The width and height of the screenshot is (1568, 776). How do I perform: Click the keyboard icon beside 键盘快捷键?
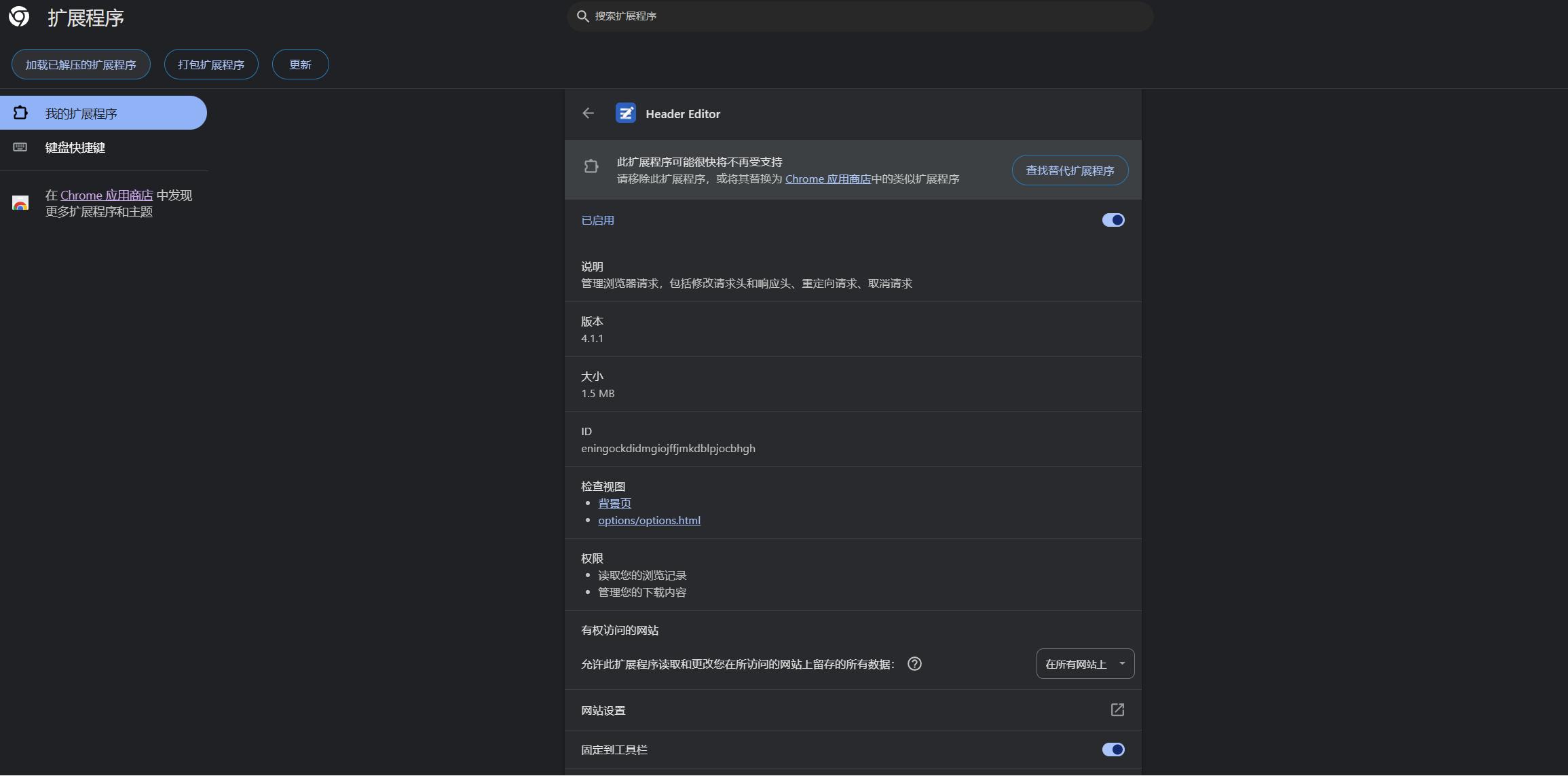(x=20, y=147)
